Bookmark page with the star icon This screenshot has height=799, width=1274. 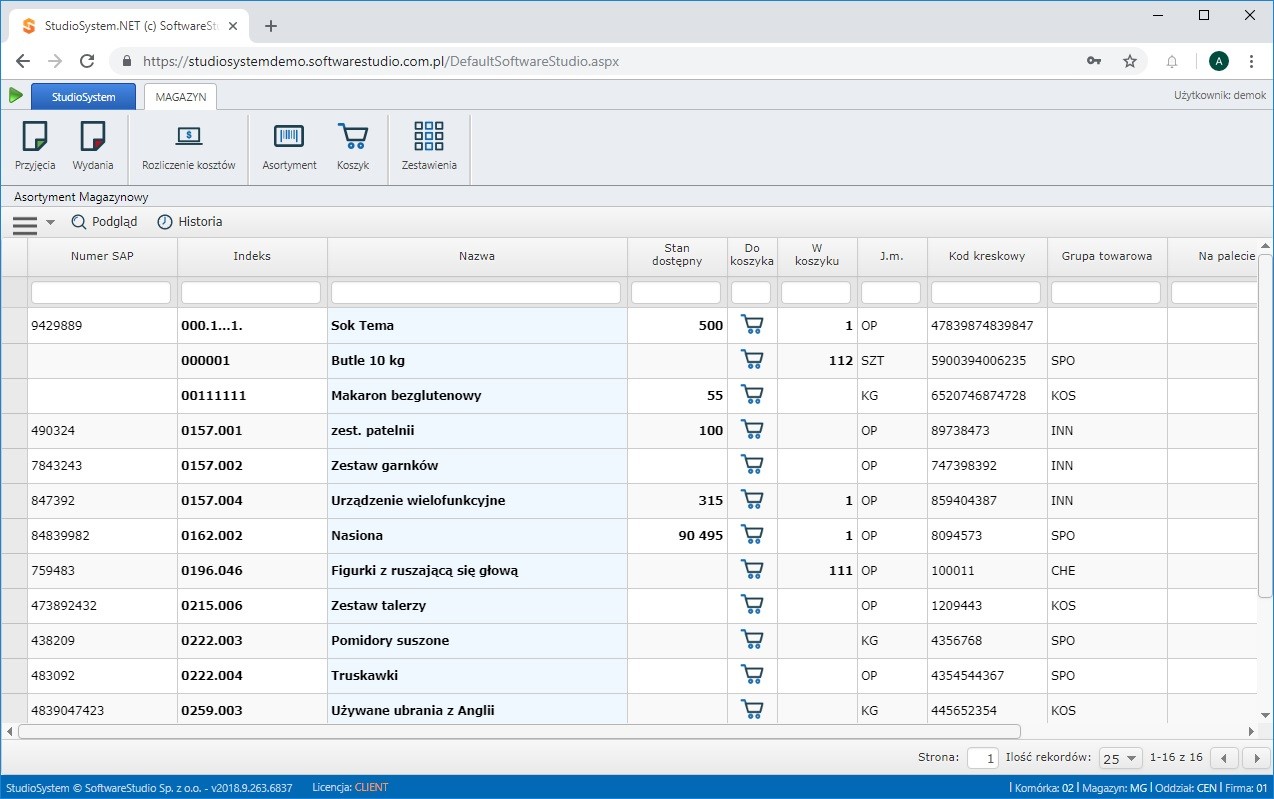tap(1130, 61)
